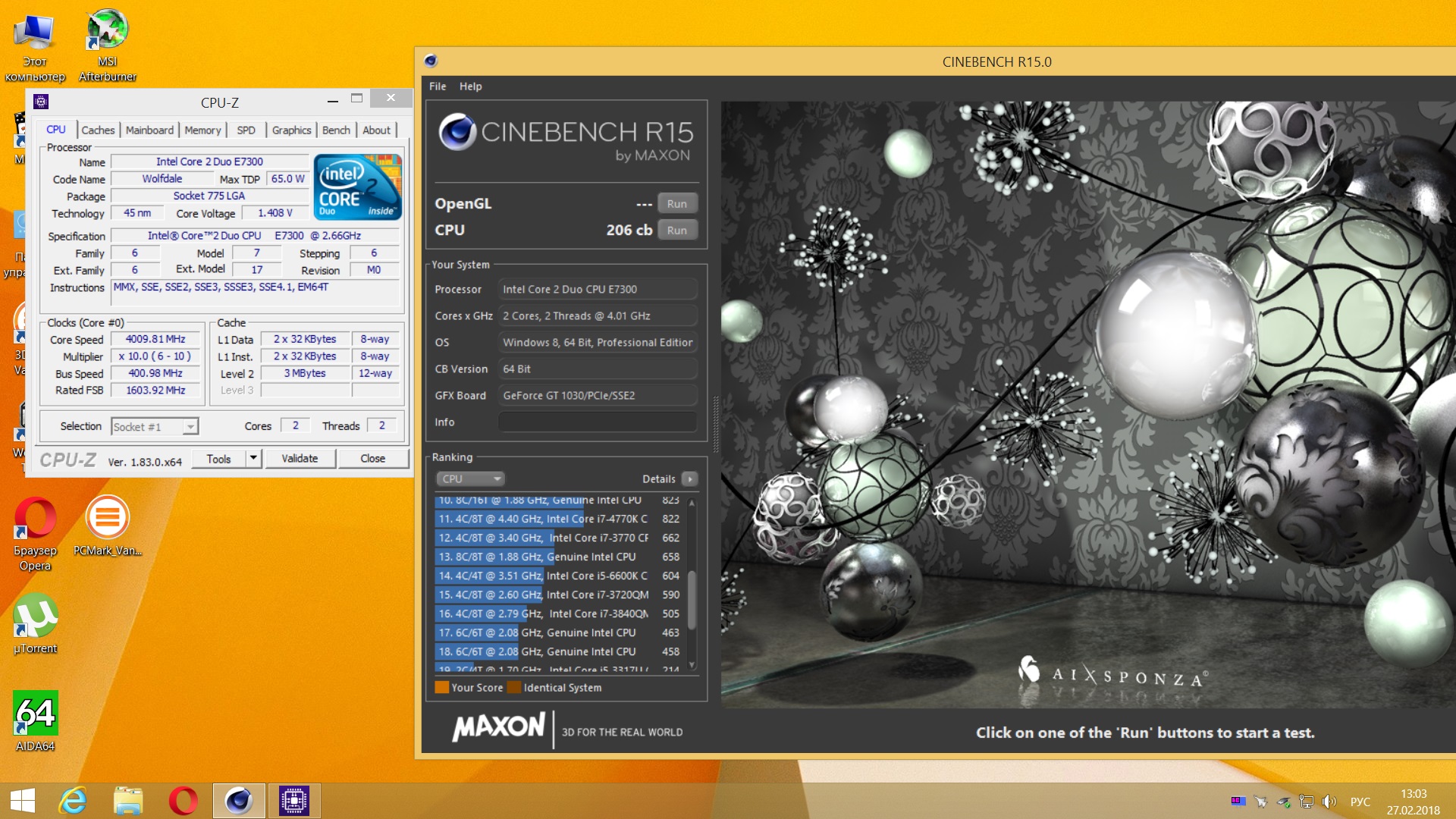Image resolution: width=1456 pixels, height=819 pixels.
Task: Select ranking row 13 with score 658
Action: pyautogui.click(x=559, y=557)
